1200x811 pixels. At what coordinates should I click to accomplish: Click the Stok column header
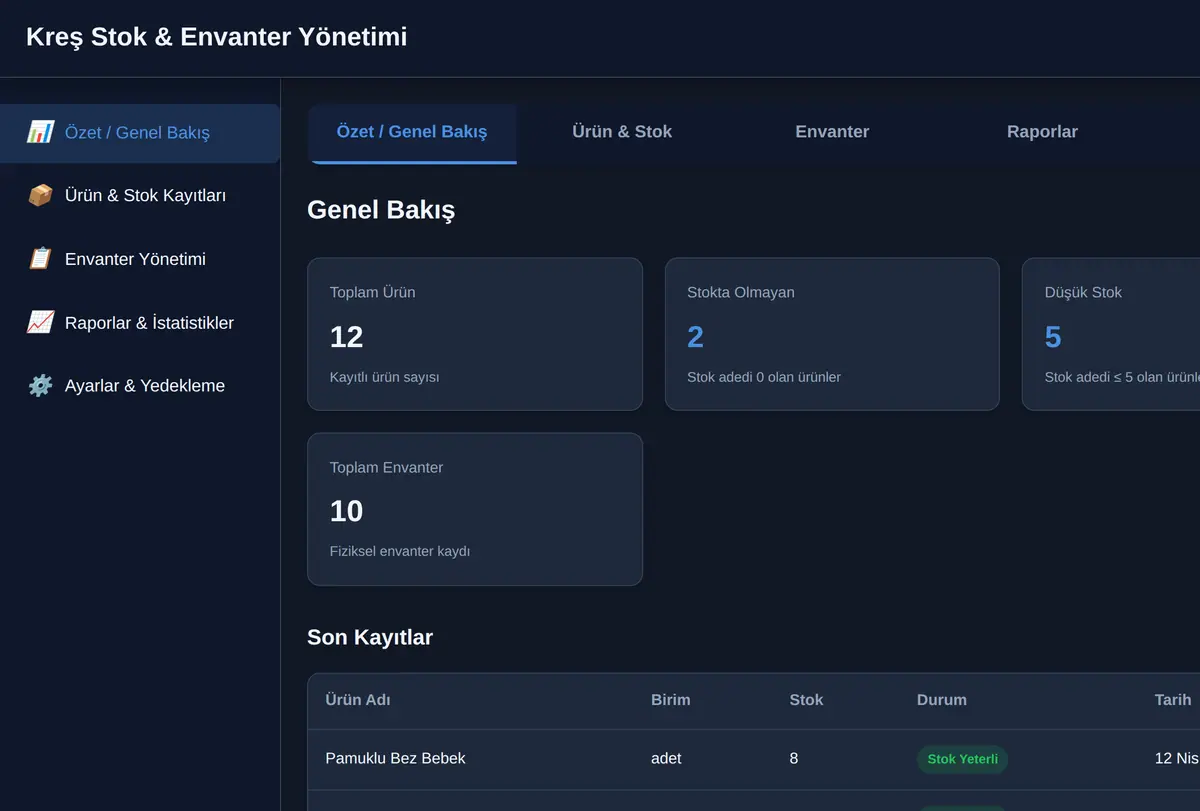click(x=806, y=700)
